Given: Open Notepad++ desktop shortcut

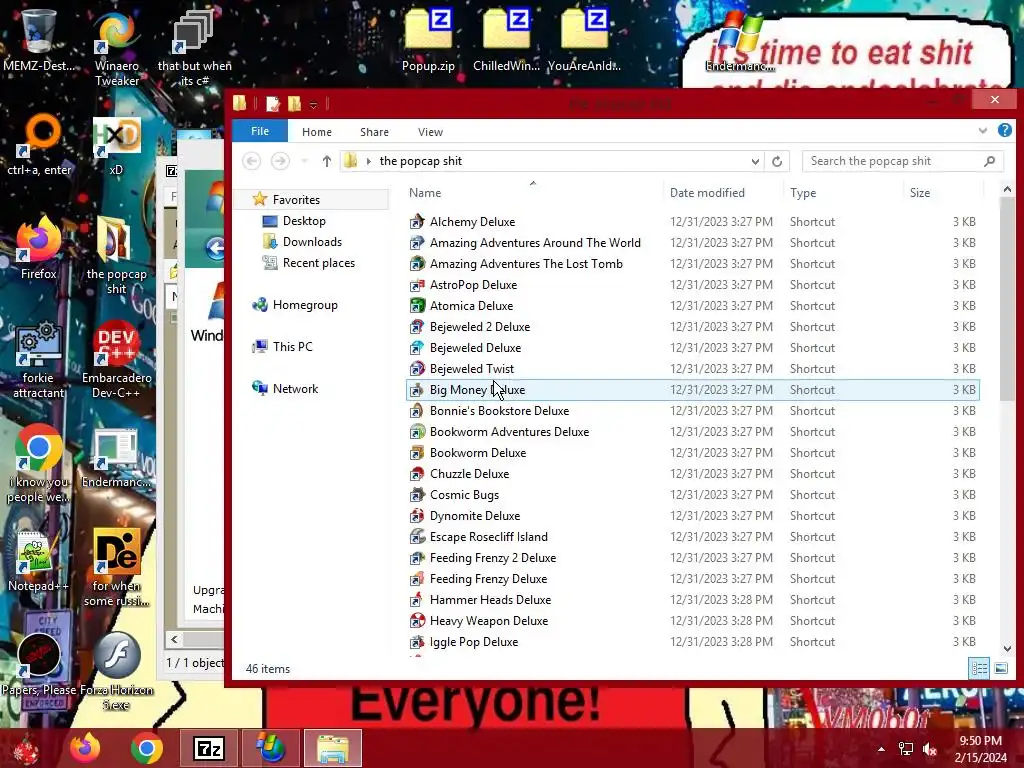Looking at the screenshot, I should click(38, 562).
